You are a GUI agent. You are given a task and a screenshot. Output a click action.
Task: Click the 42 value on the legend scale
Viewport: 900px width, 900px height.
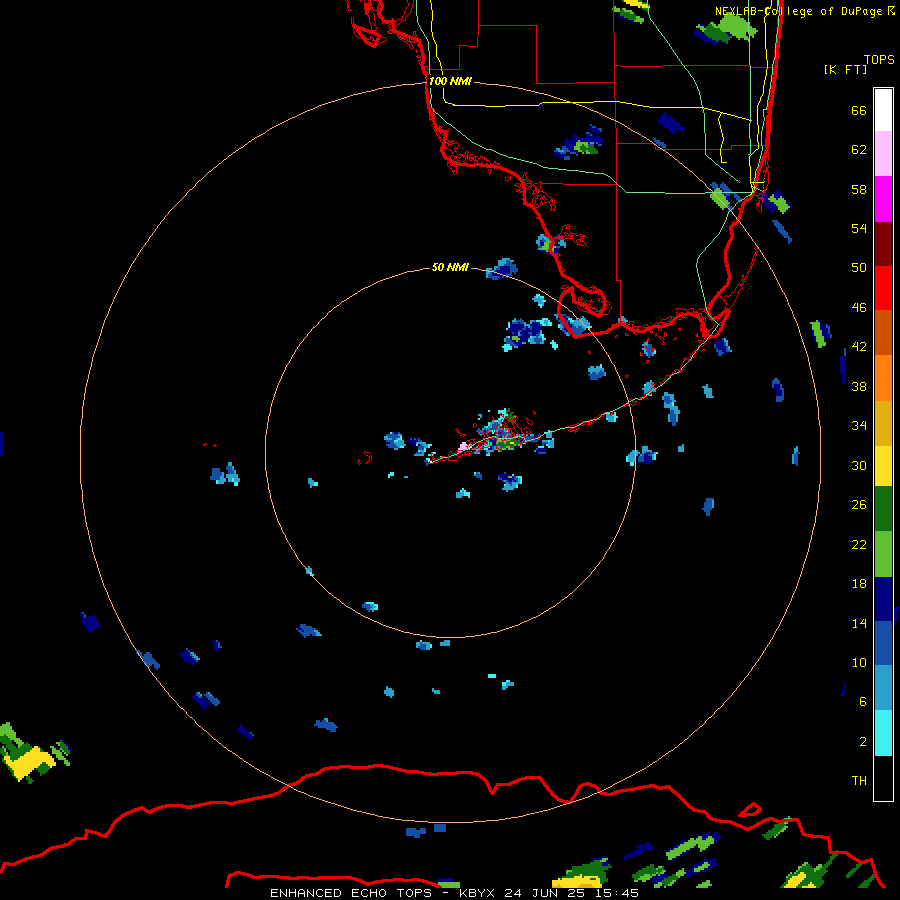coord(859,346)
